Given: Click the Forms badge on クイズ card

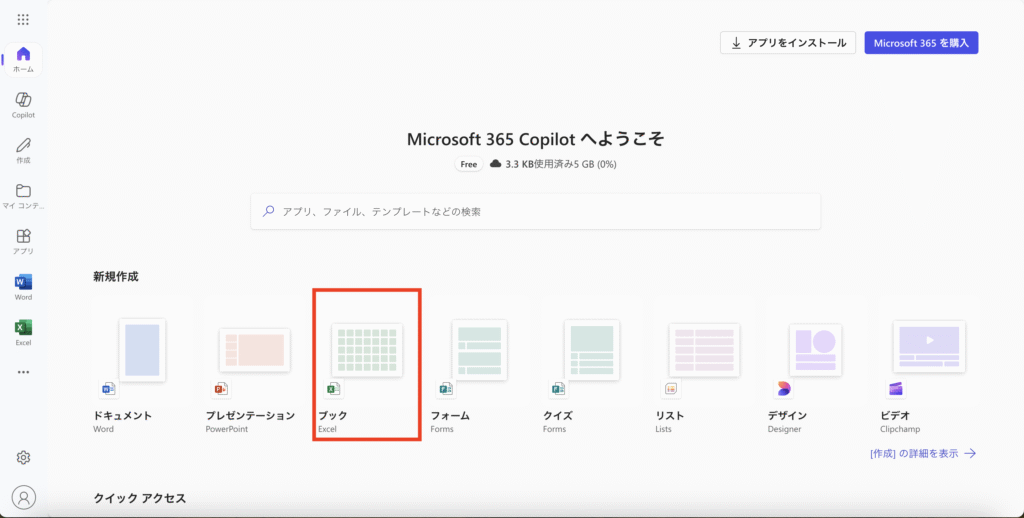Looking at the screenshot, I should (x=558, y=389).
